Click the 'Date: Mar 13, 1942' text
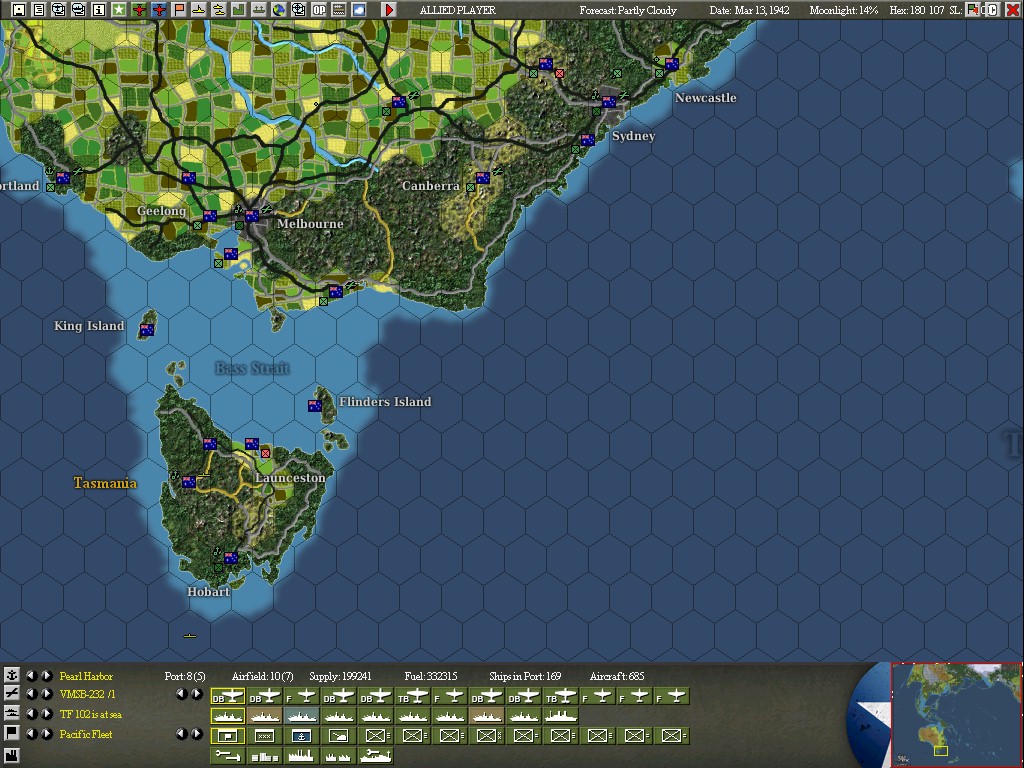 point(750,10)
